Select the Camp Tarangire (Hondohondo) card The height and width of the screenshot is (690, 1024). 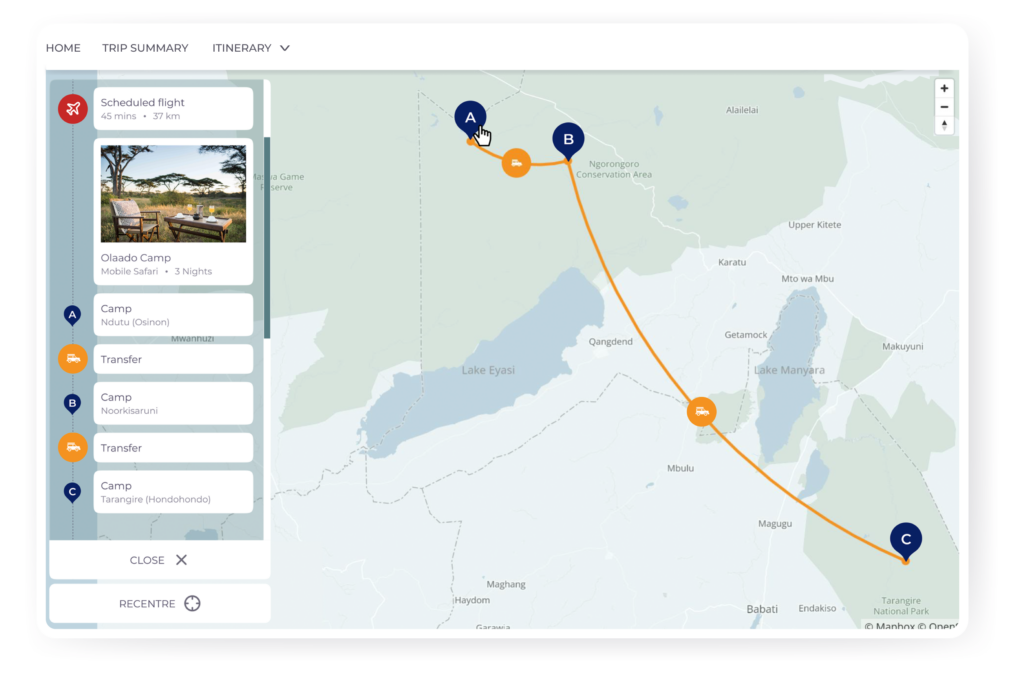pyautogui.click(x=173, y=492)
